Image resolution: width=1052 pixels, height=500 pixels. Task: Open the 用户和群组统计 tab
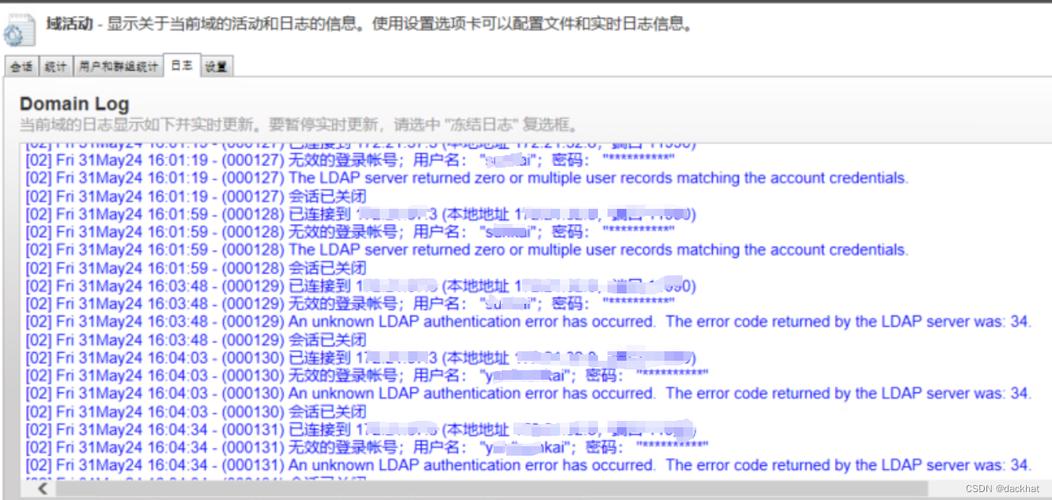coord(118,66)
